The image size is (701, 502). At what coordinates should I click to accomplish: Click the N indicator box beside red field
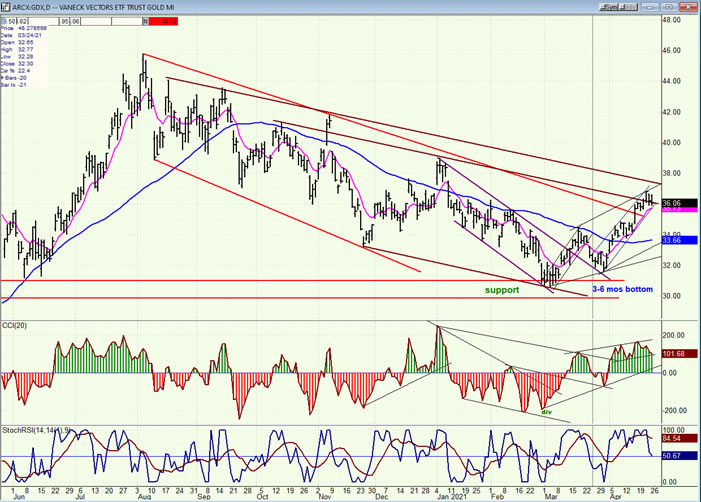click(x=145, y=21)
